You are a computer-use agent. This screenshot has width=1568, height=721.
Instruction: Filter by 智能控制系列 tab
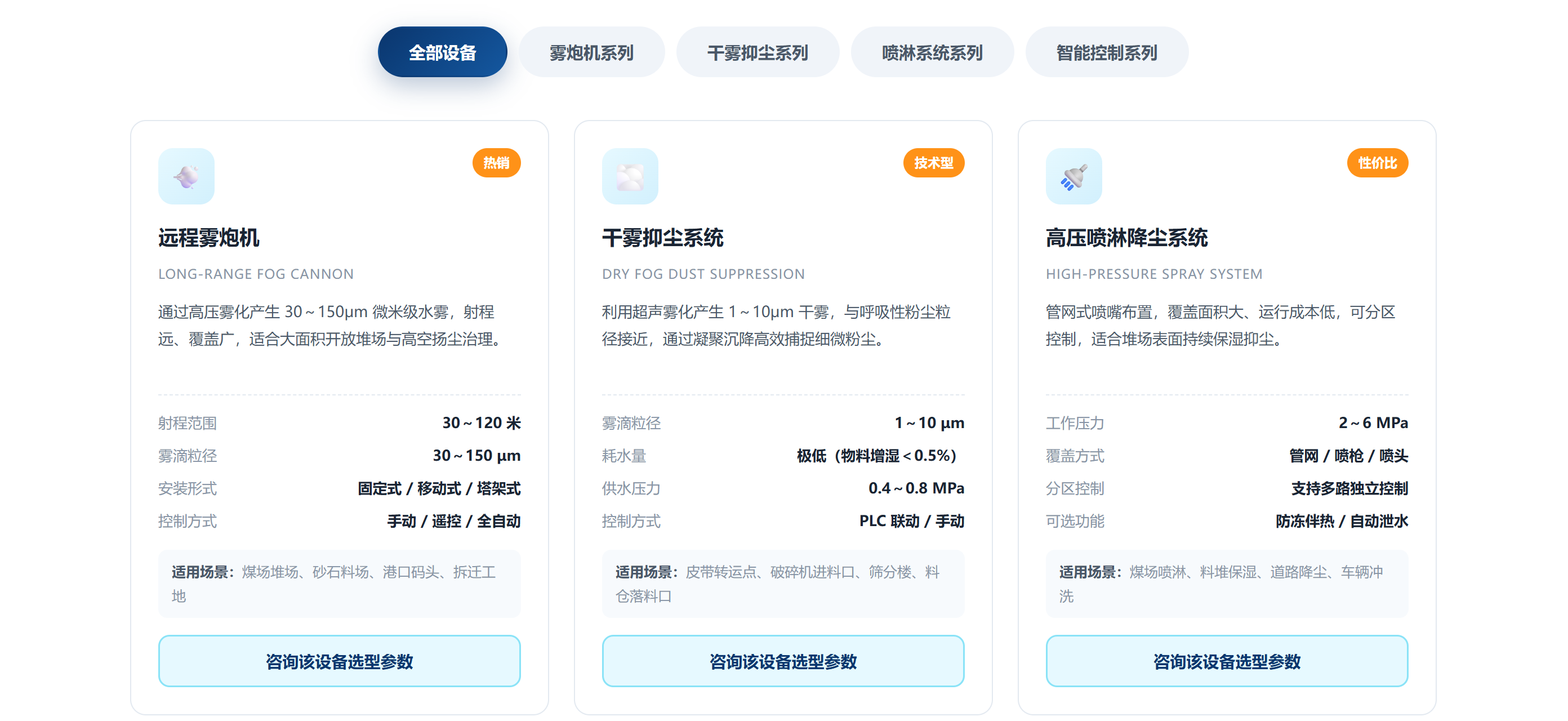pos(1107,52)
